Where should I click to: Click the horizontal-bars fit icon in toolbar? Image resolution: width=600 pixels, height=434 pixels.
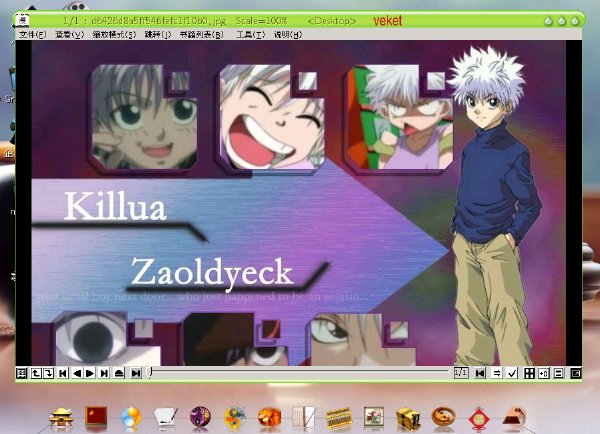[x=558, y=373]
